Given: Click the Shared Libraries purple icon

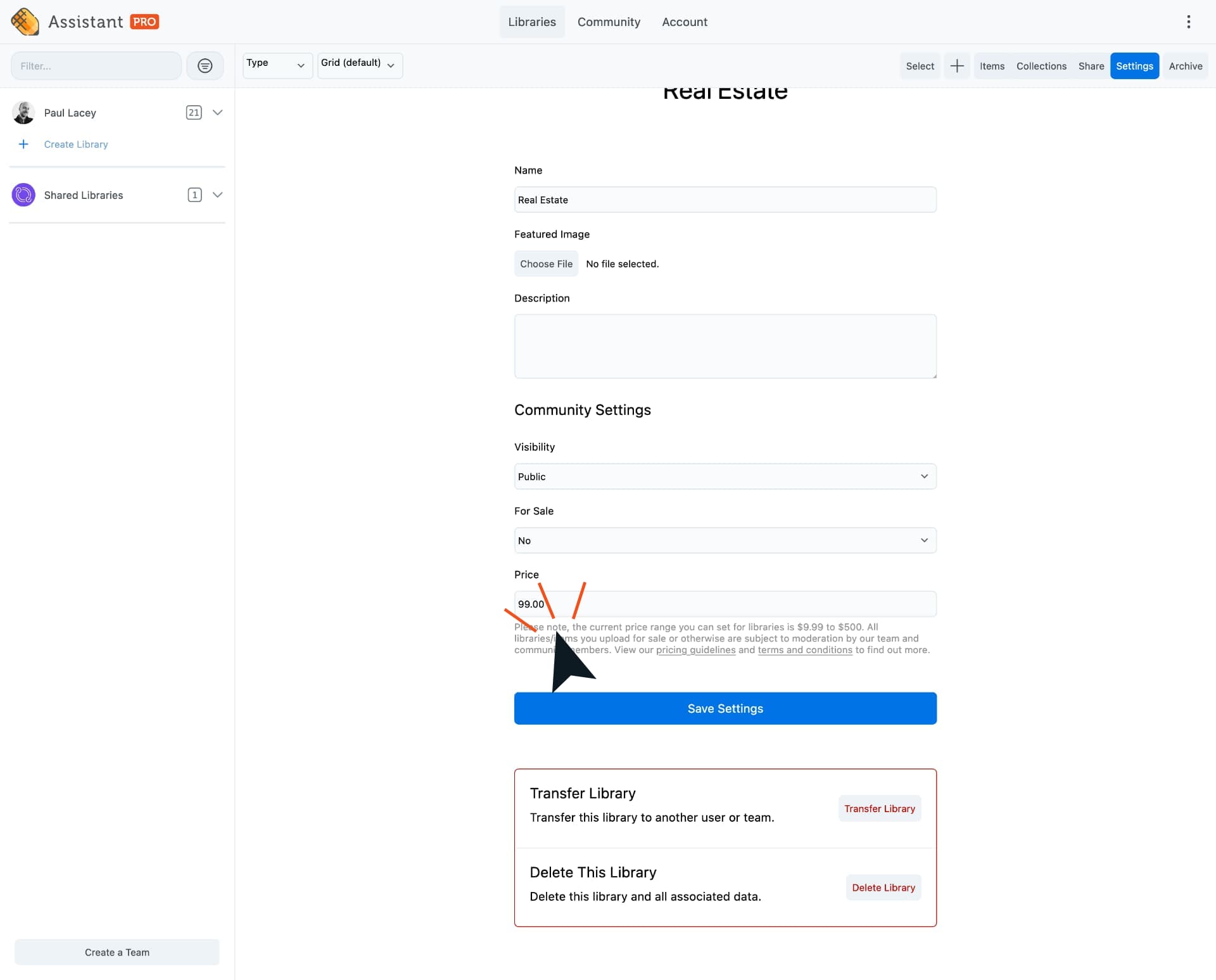Looking at the screenshot, I should click(23, 195).
